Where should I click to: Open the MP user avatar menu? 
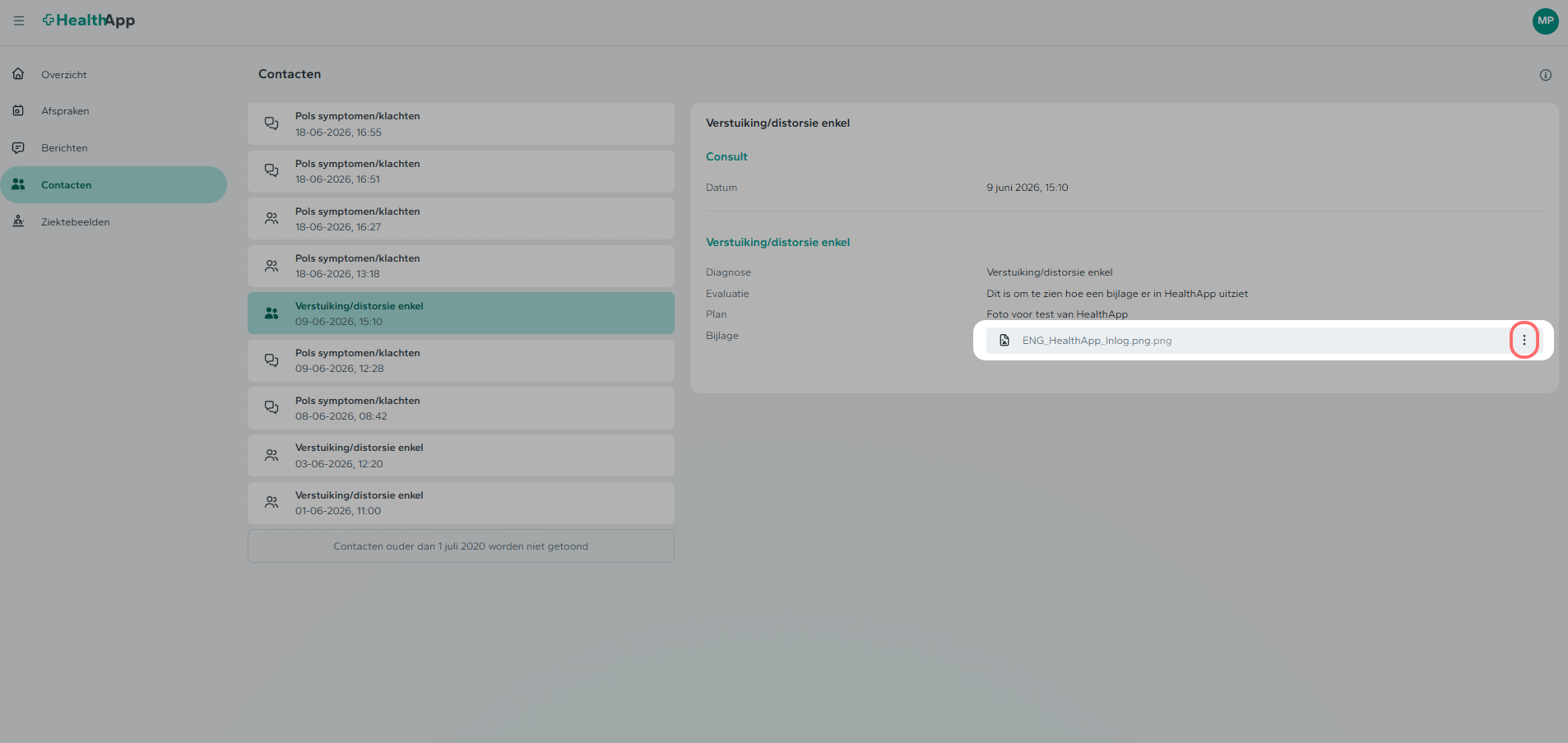tap(1545, 21)
